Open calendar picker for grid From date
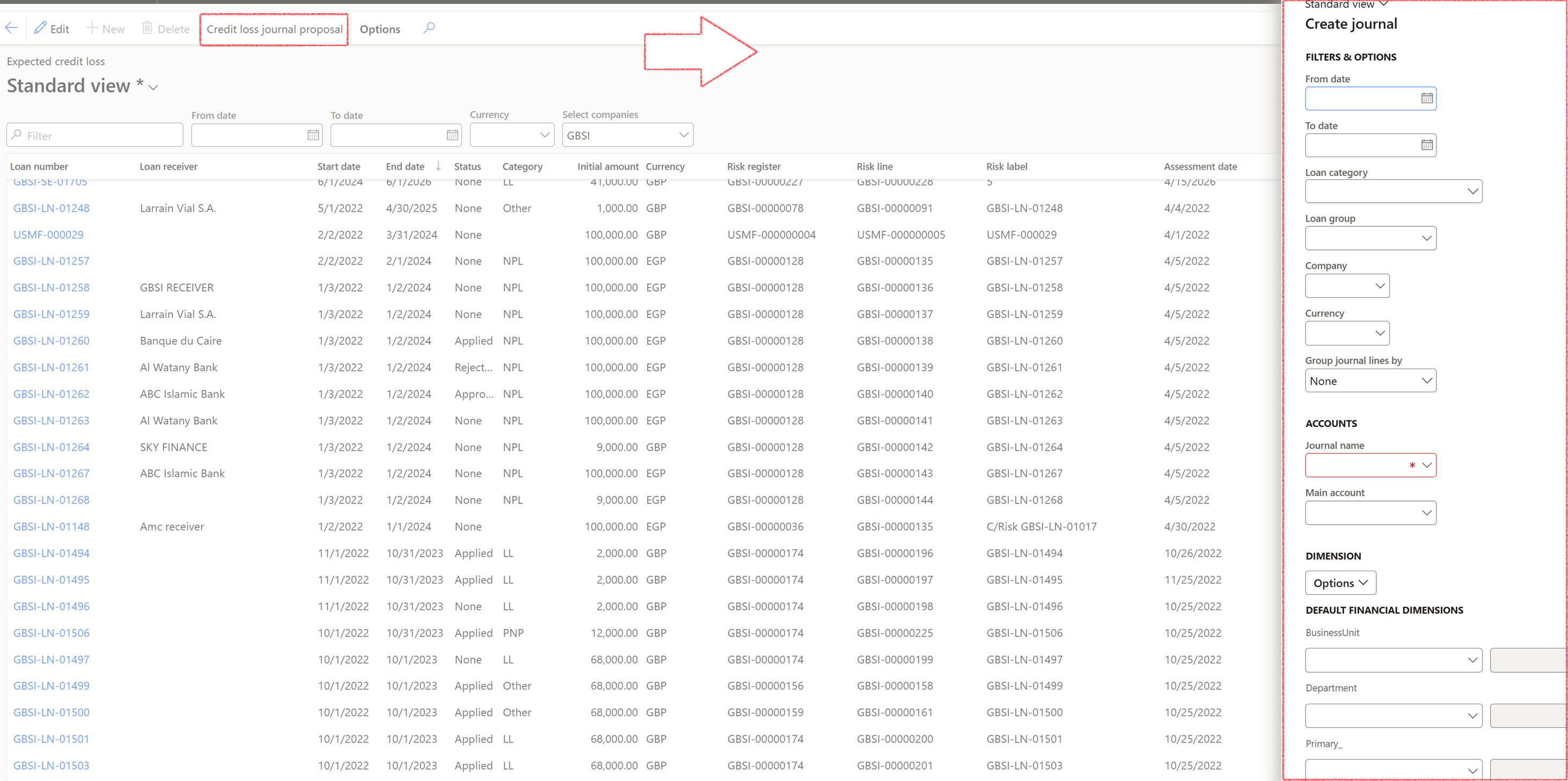 [x=313, y=135]
